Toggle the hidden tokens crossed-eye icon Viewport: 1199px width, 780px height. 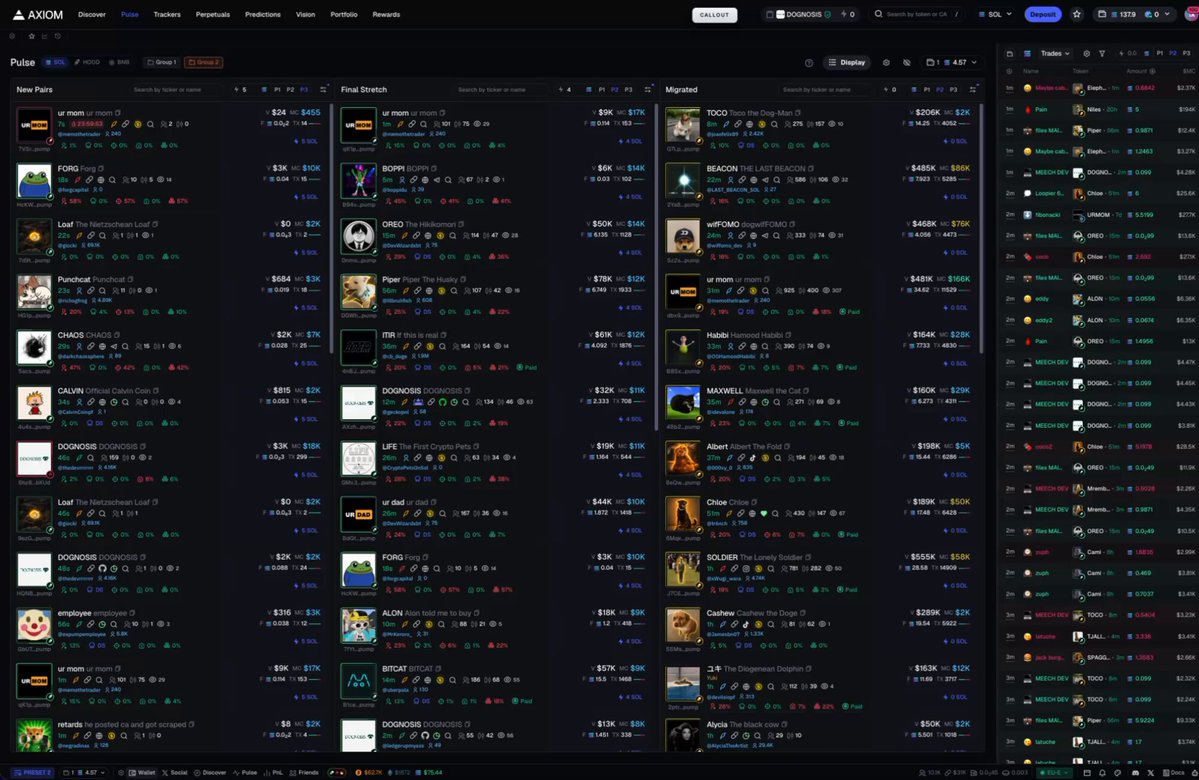click(x=906, y=63)
